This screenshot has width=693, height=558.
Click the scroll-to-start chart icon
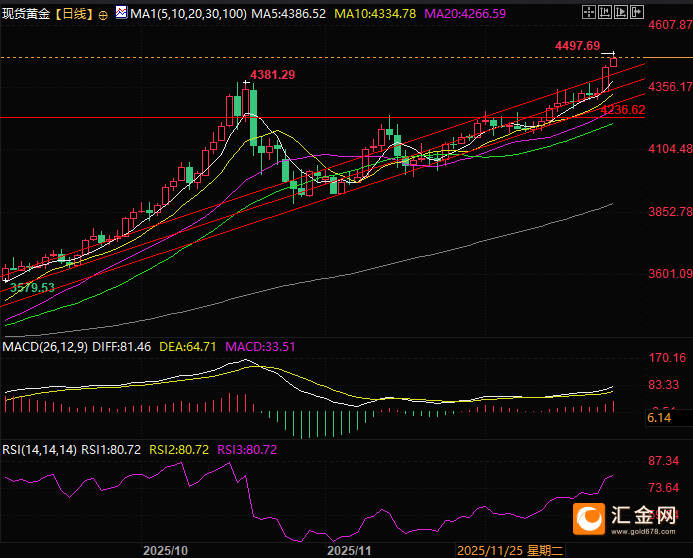tap(605, 12)
